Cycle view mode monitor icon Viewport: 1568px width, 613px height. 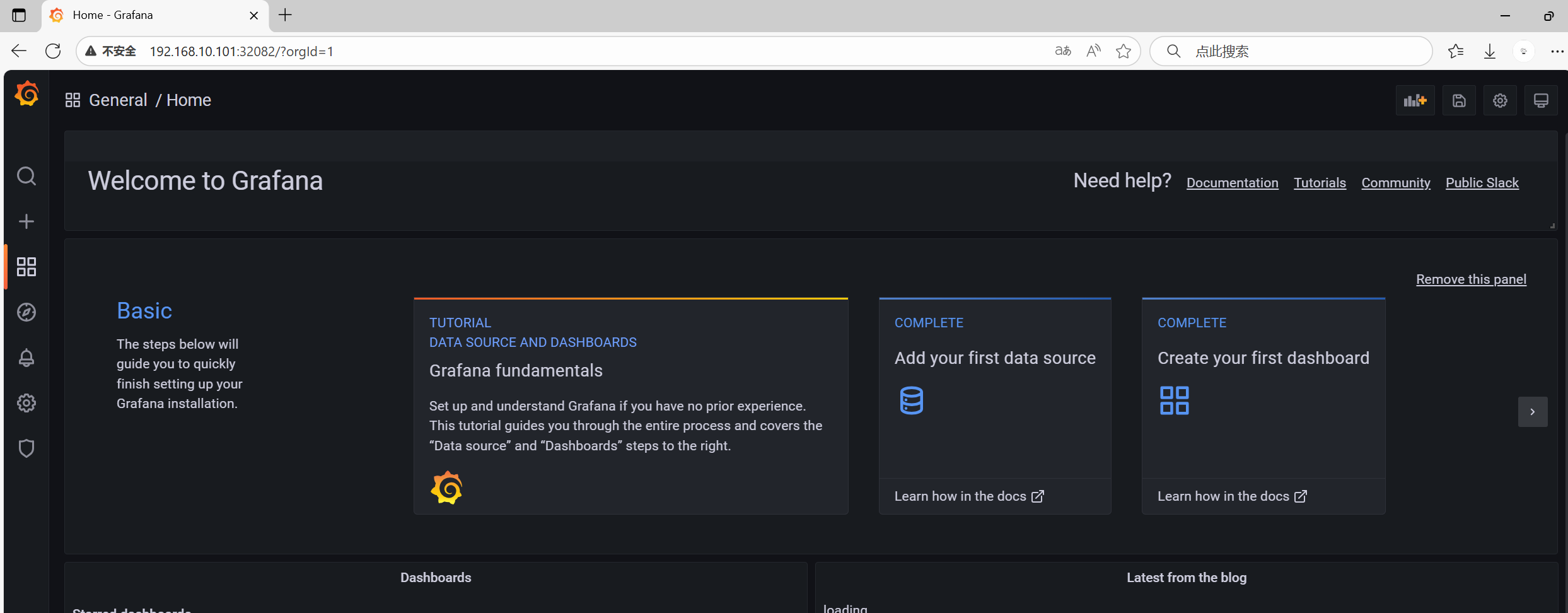(1541, 100)
